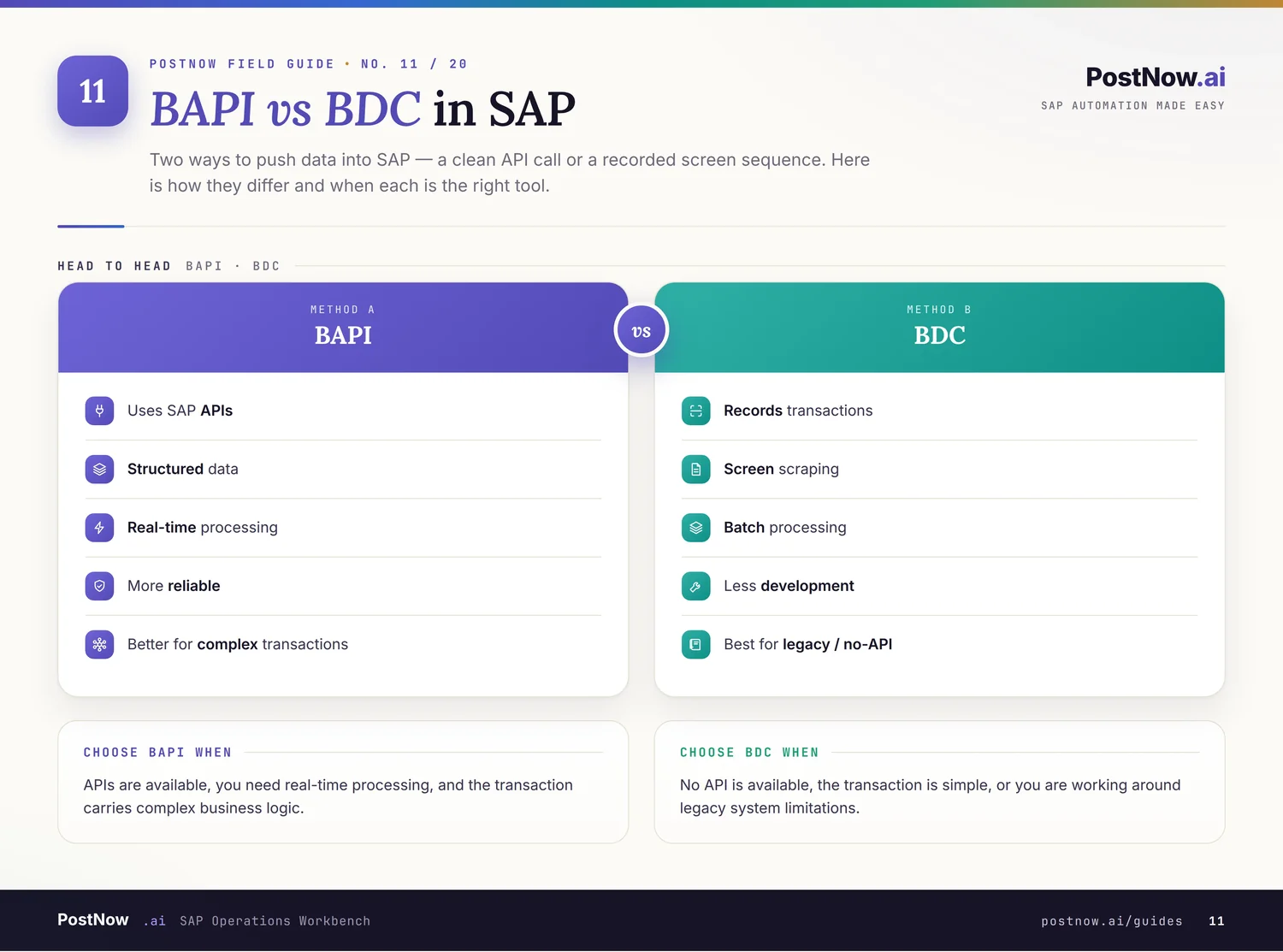This screenshot has height=952, width=1283.
Task: Click the PostNow.ai logo at top right
Action: (x=1156, y=77)
